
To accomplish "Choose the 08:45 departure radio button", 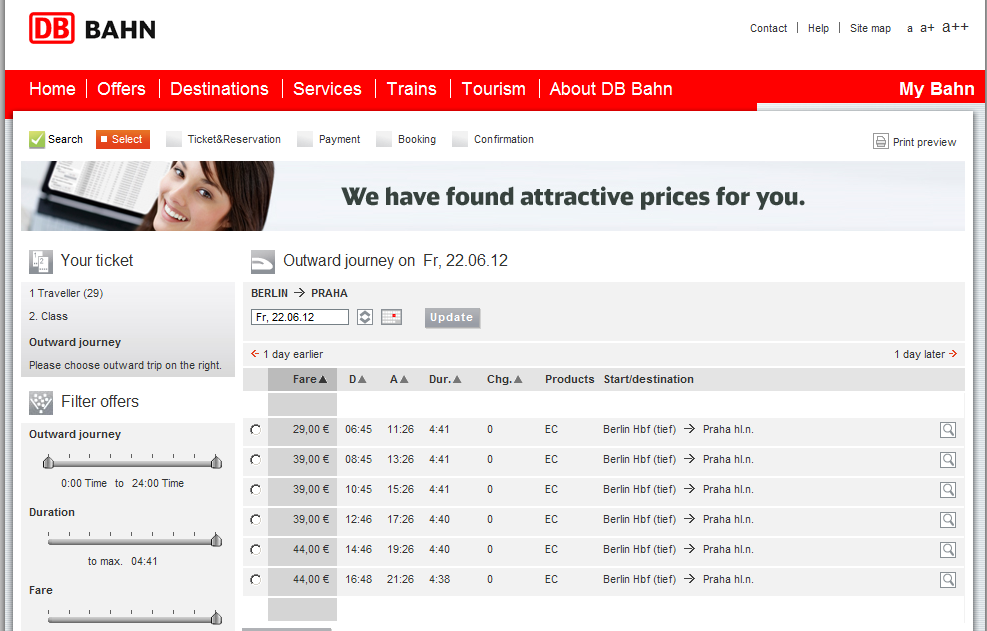I will pyautogui.click(x=256, y=460).
